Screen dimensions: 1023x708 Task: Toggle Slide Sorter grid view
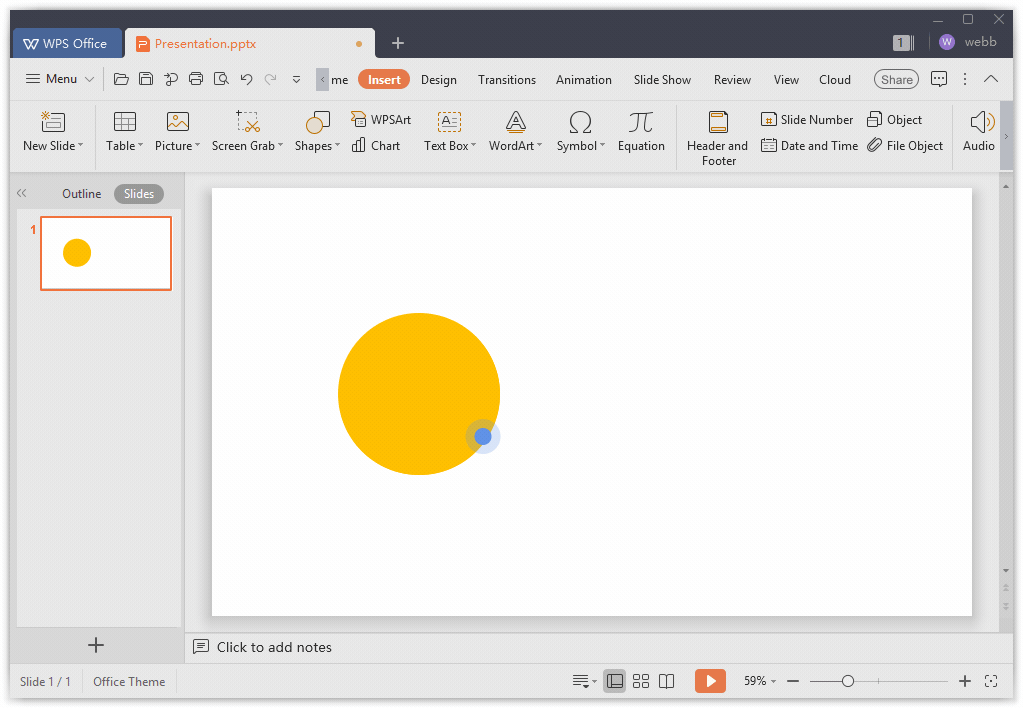(x=641, y=681)
